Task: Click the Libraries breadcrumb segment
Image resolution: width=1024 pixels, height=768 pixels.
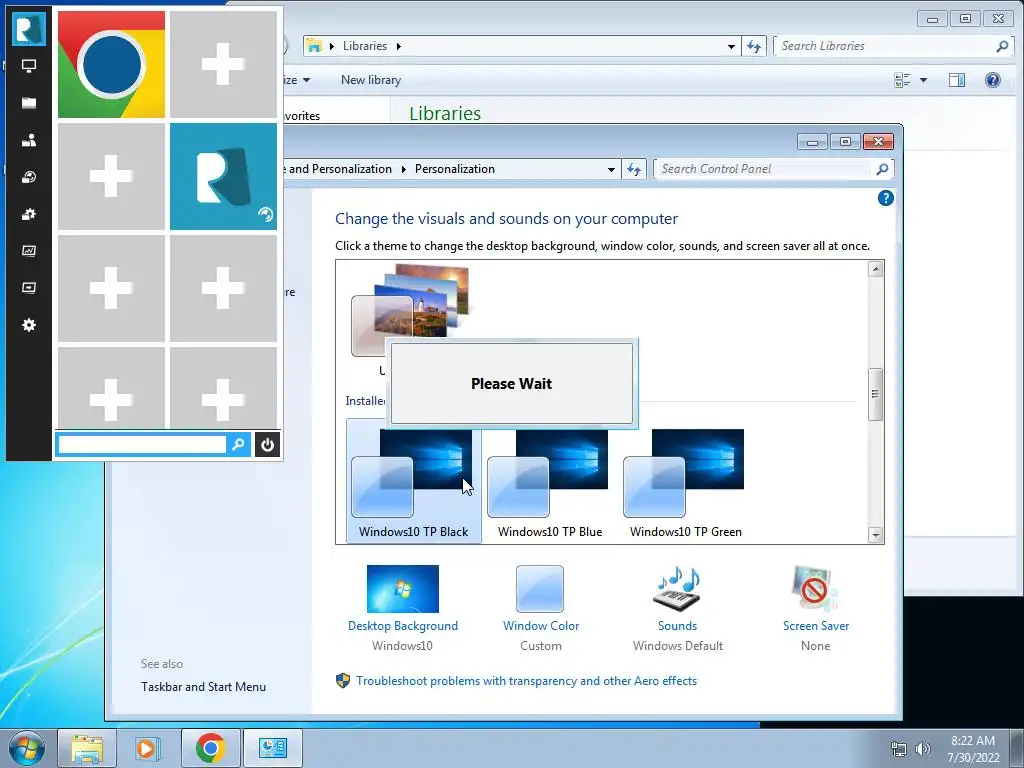Action: (x=365, y=46)
